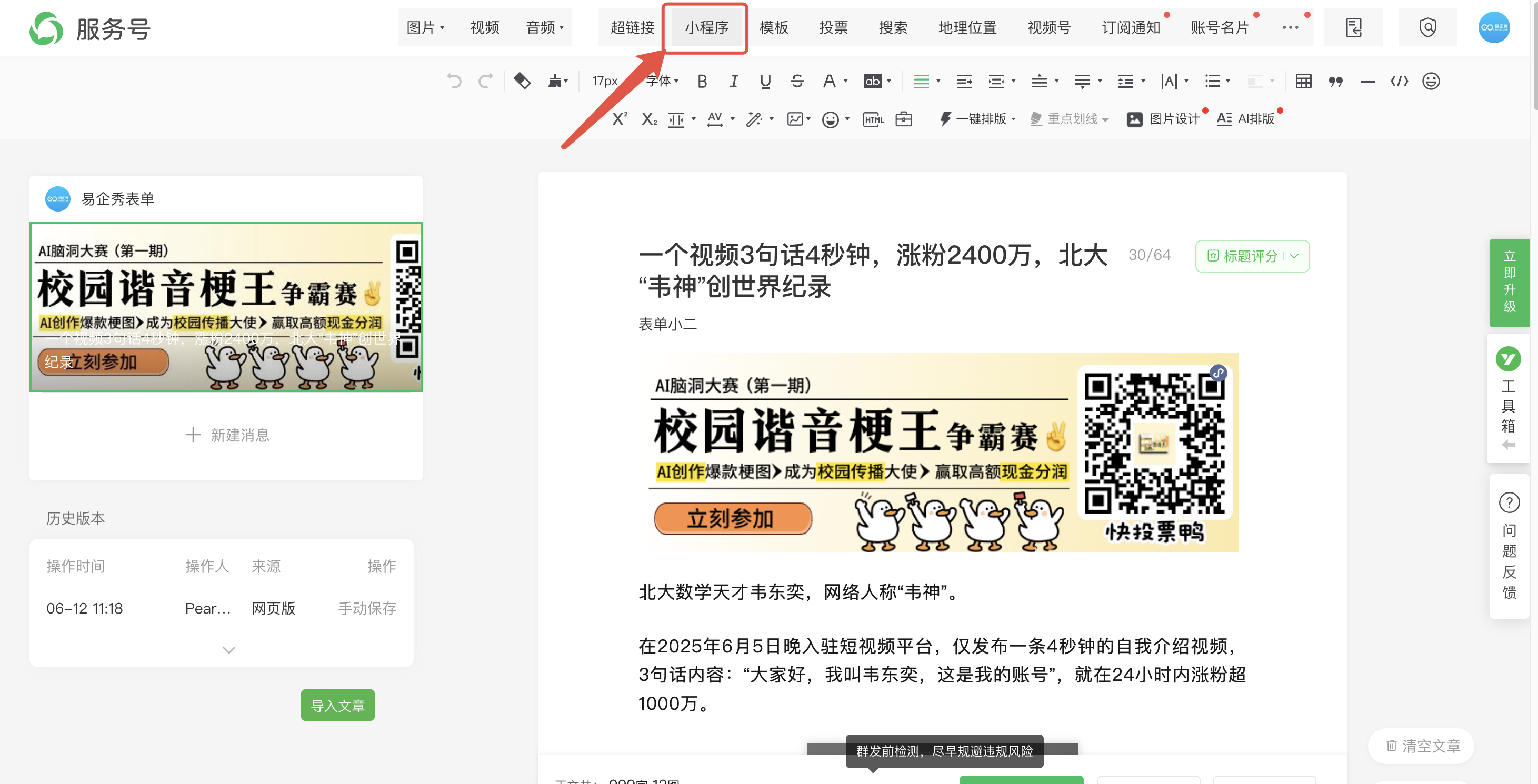
Task: Open the 一键排版 one-click layout dropdown
Action: [978, 119]
